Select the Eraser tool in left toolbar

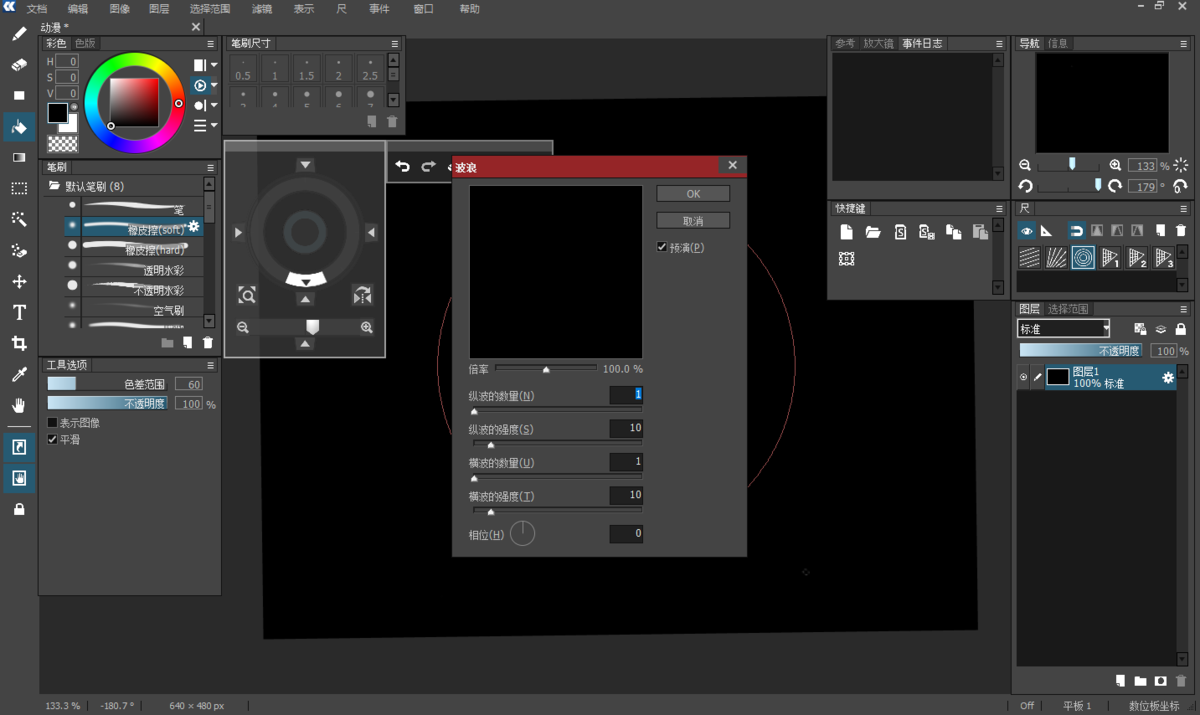(x=19, y=65)
